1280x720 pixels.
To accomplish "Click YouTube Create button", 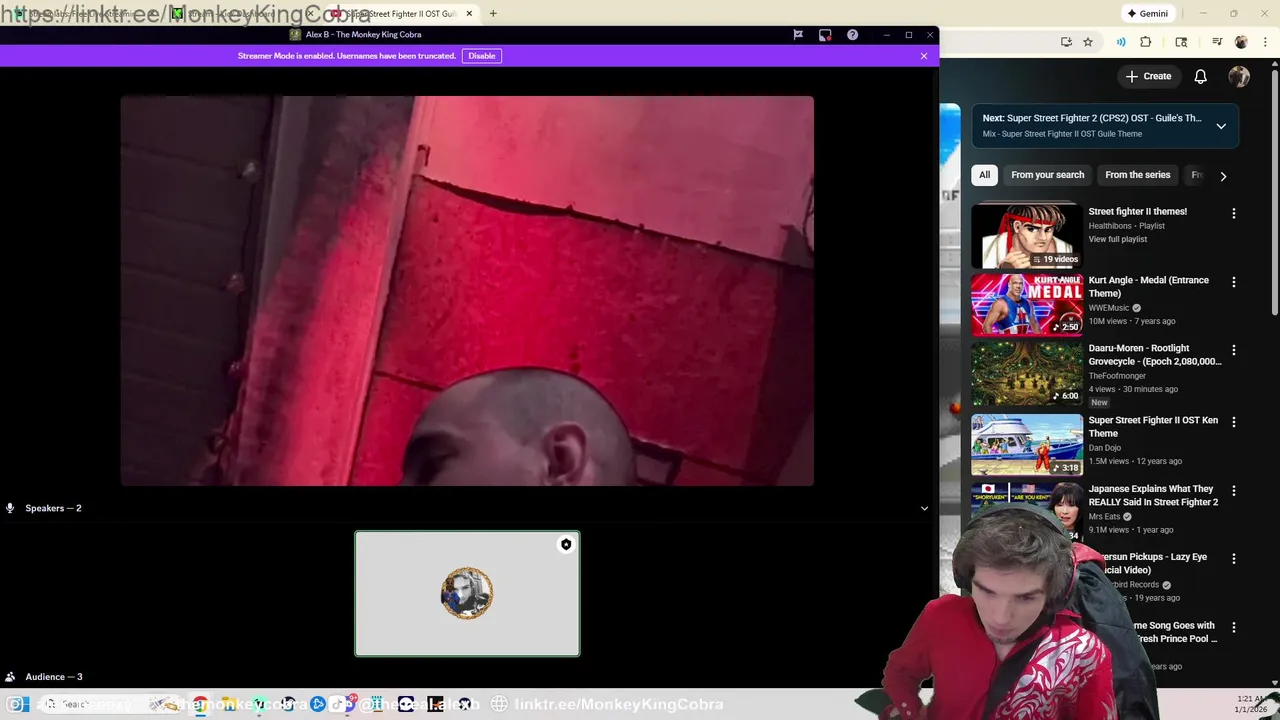I will (x=1148, y=76).
